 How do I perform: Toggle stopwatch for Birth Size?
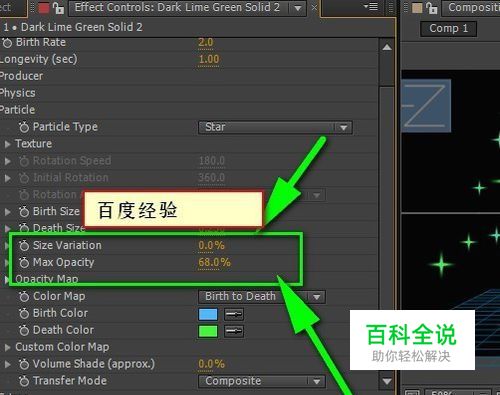24,212
